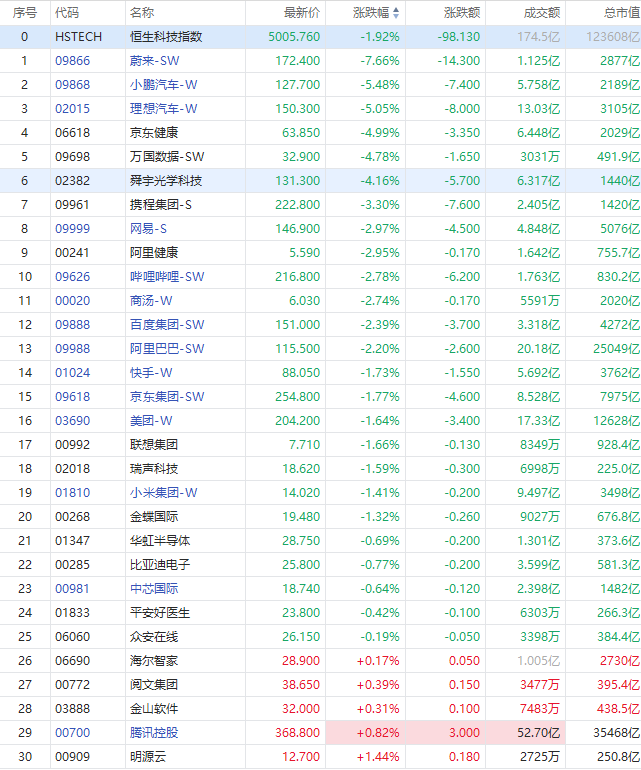Open stock code 01810 link

click(73, 493)
